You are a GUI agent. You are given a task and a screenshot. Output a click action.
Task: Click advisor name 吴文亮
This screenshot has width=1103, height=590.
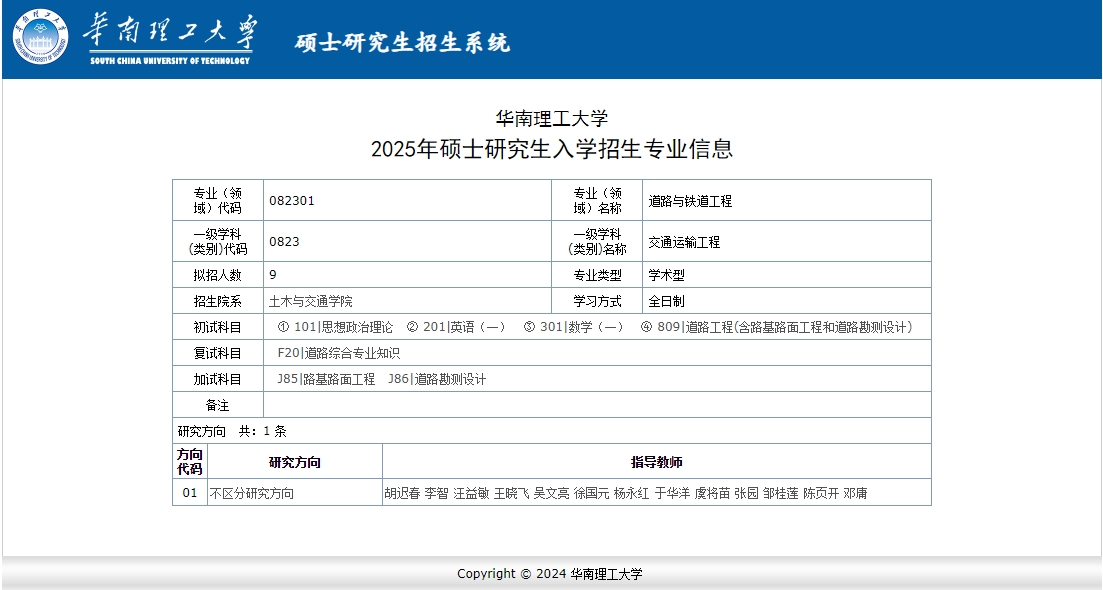tap(552, 493)
